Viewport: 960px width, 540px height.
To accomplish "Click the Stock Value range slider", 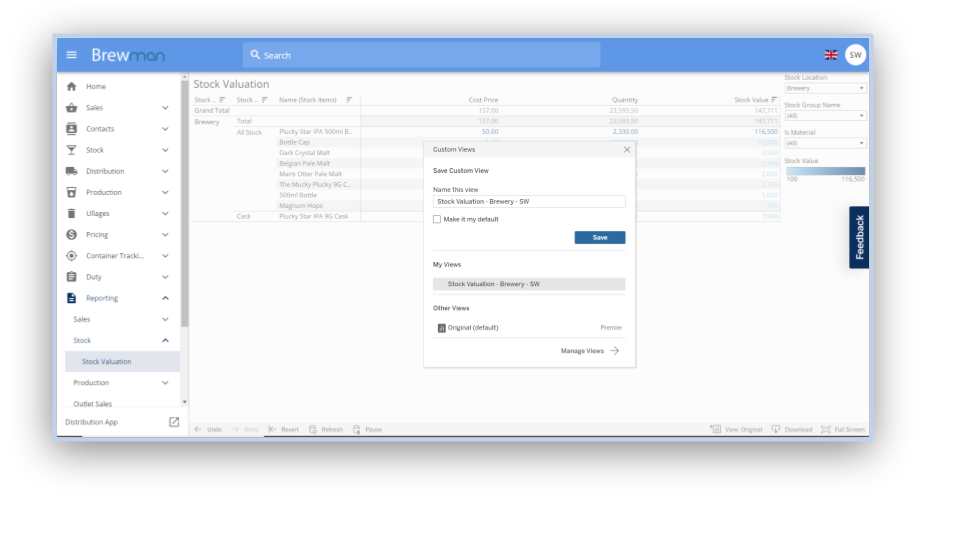I will coord(825,171).
